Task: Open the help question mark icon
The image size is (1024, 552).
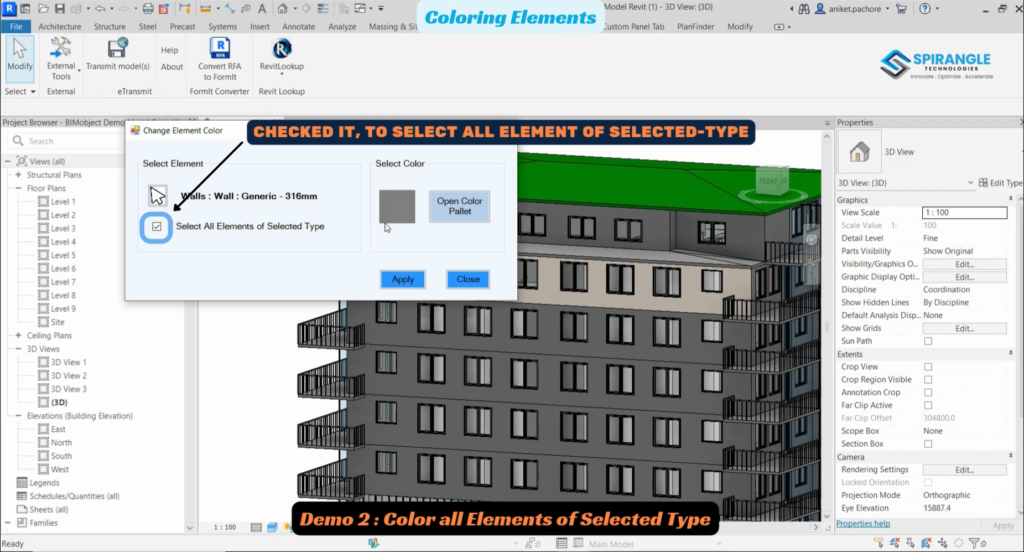Action: 925,8
